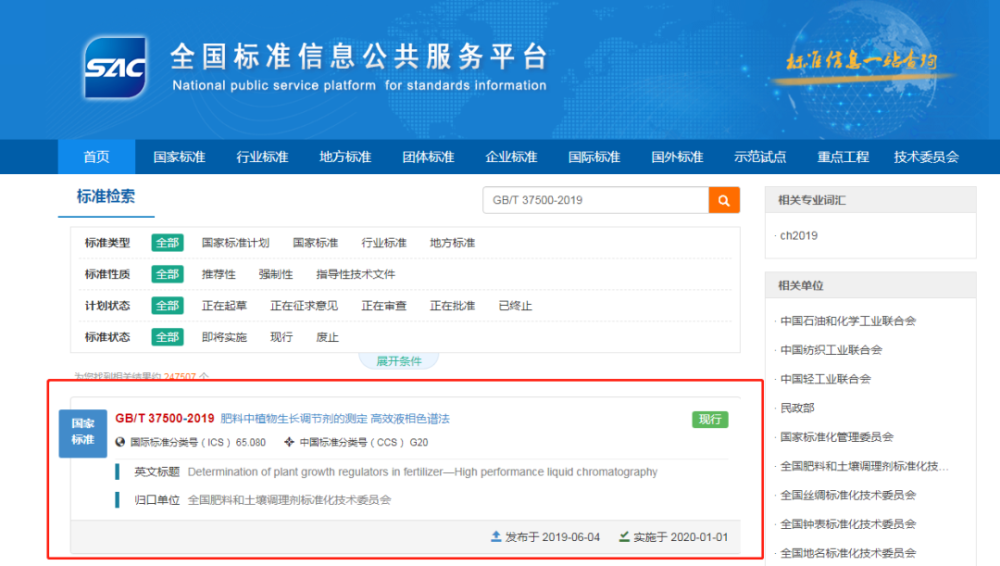
Task: Filter plan status 已终止
Action: pos(515,305)
